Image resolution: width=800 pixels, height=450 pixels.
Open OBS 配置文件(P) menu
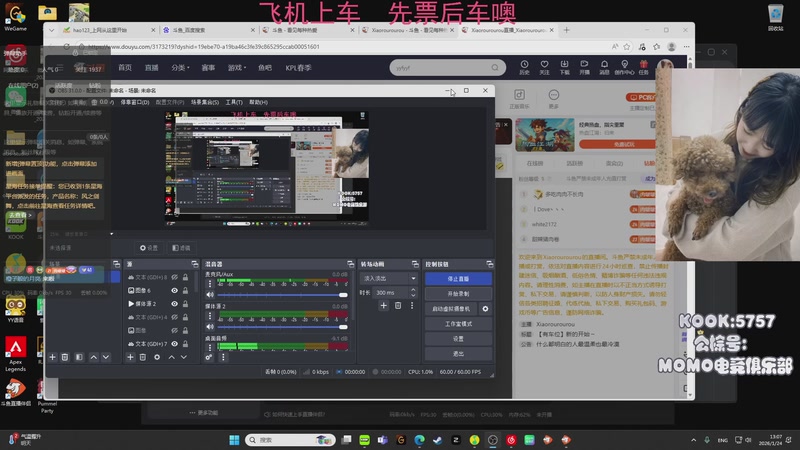(x=170, y=102)
